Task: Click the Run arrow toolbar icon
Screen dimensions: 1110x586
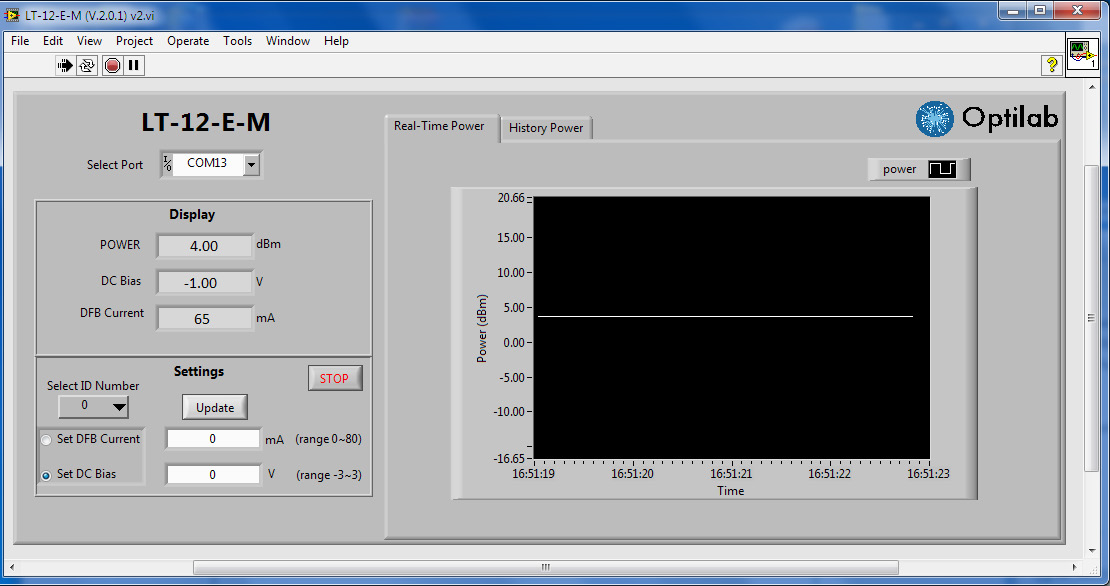Action: pyautogui.click(x=65, y=65)
